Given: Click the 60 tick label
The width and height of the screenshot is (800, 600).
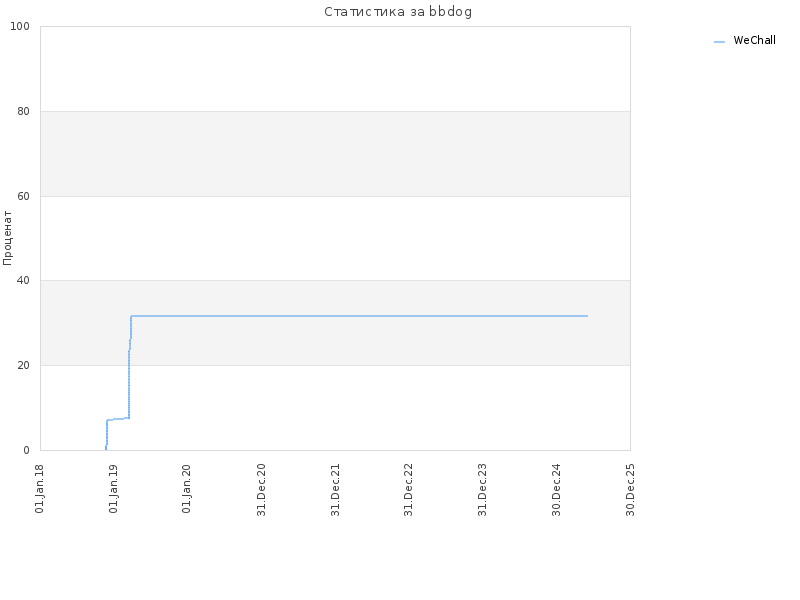Looking at the screenshot, I should coord(23,196).
